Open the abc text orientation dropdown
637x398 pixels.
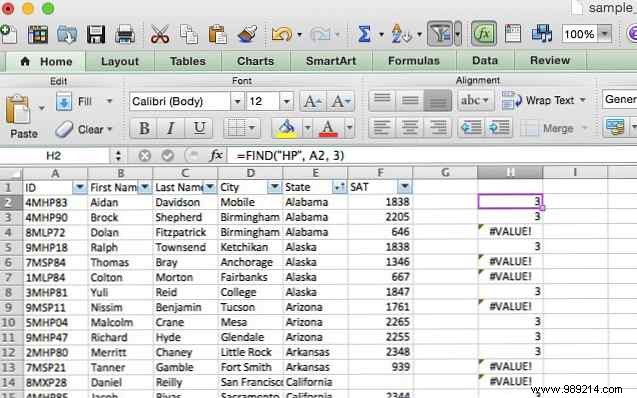475,100
